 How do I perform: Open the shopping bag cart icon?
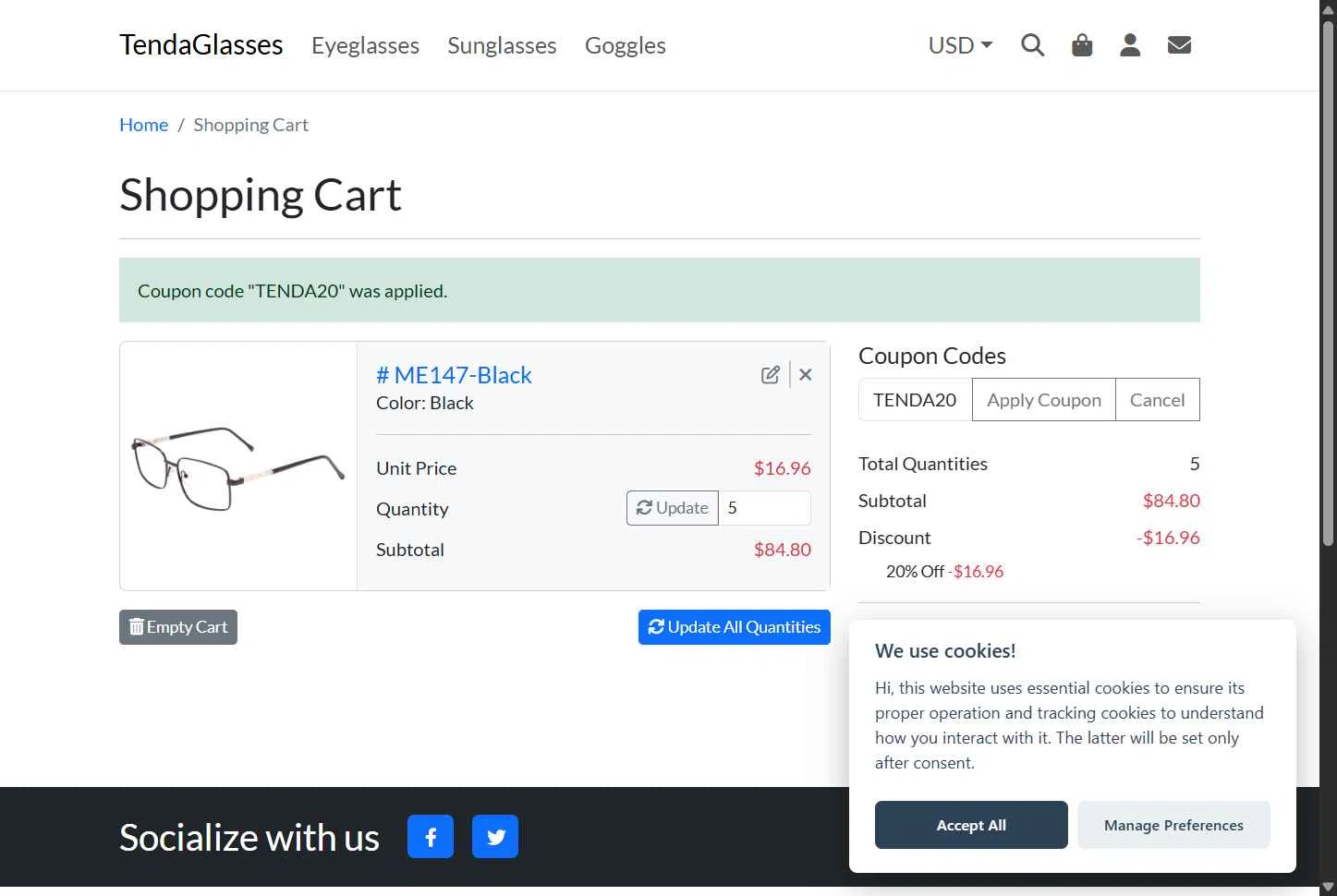pos(1082,45)
